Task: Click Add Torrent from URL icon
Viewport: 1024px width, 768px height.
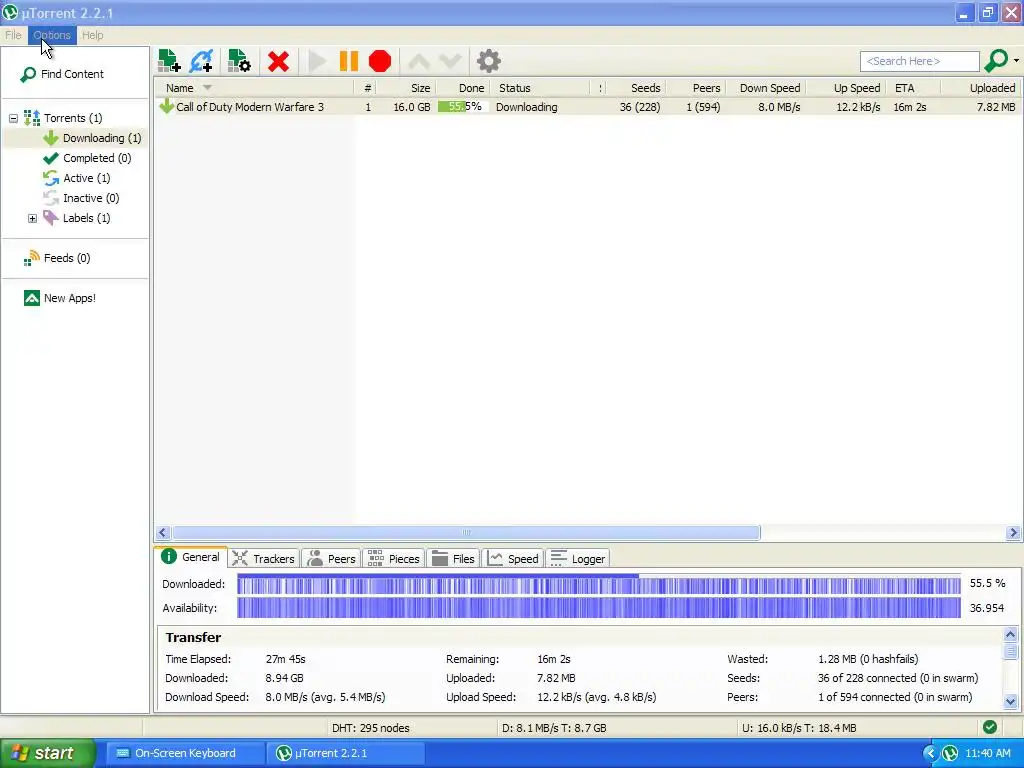Action: [x=201, y=61]
